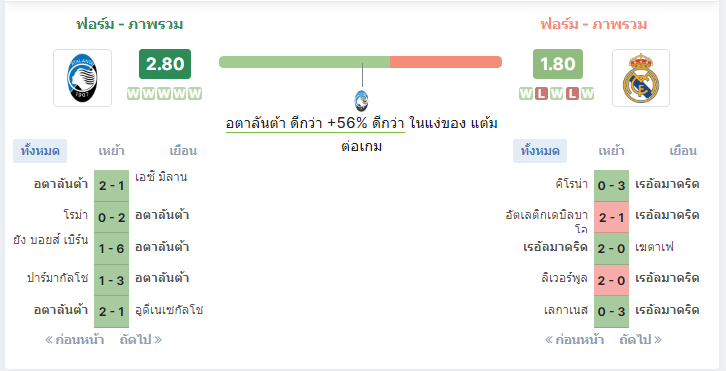The width and height of the screenshot is (726, 371).
Task: Click the green-red points comparison bar
Action: 360,62
